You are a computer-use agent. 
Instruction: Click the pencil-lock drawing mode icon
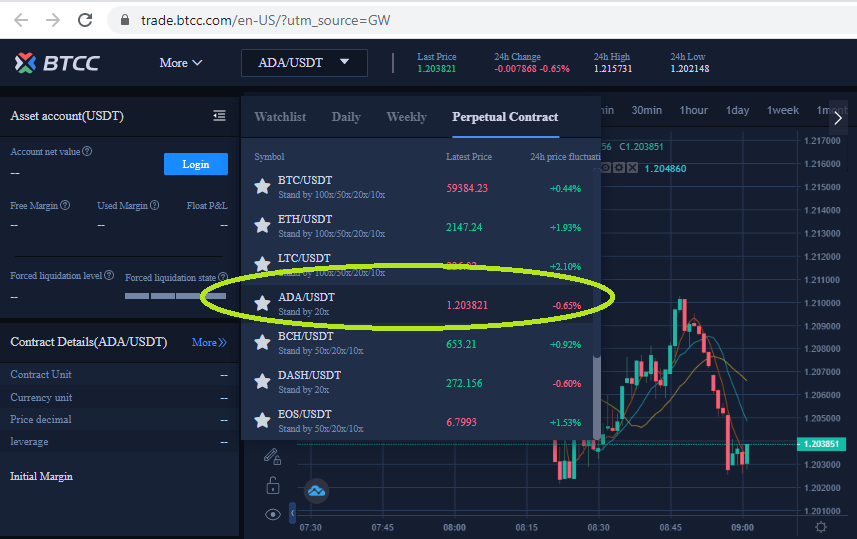coord(272,456)
